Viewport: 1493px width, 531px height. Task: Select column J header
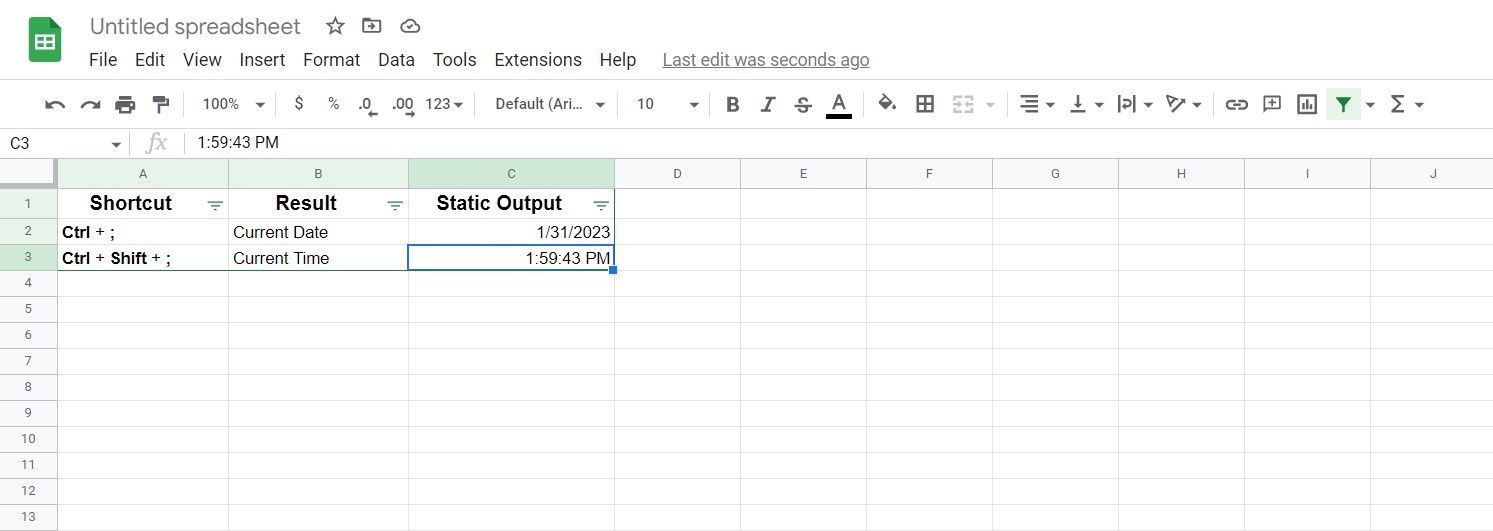click(x=1432, y=174)
